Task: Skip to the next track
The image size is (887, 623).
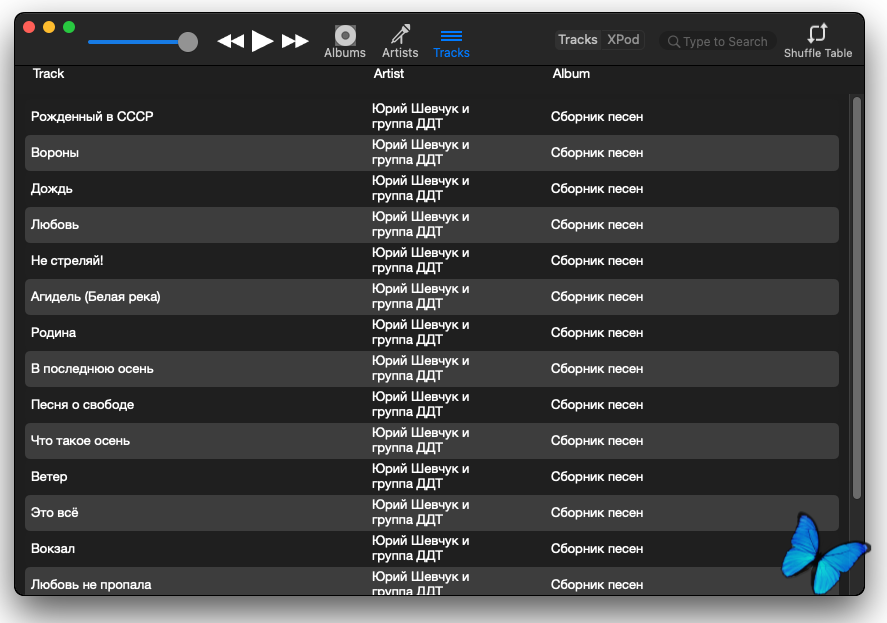Action: tap(295, 41)
